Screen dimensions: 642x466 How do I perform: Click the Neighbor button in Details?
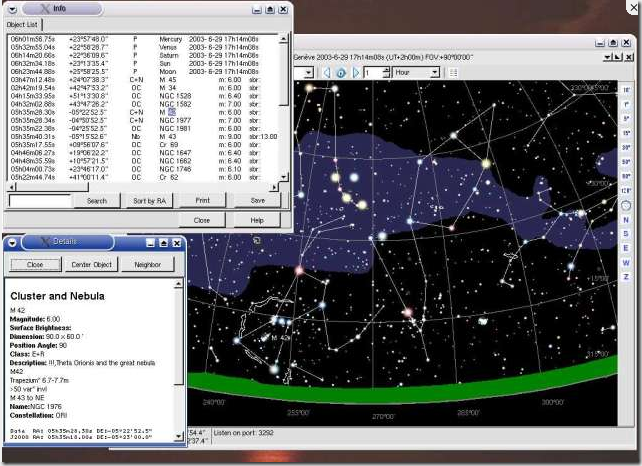click(x=147, y=265)
